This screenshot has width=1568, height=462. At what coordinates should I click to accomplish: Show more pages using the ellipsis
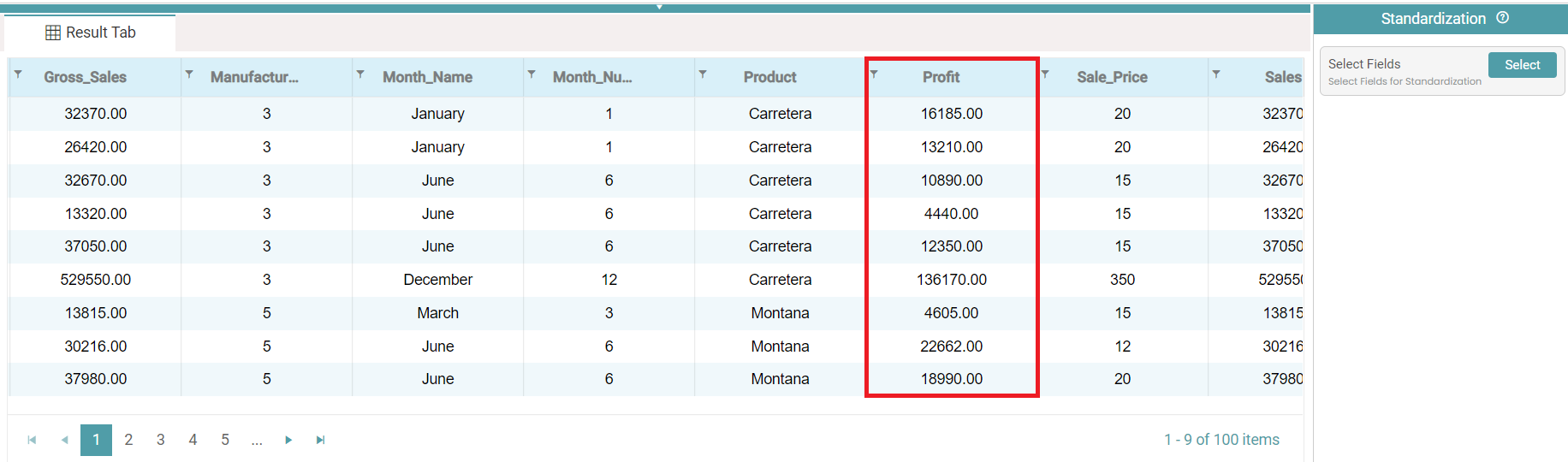(257, 440)
